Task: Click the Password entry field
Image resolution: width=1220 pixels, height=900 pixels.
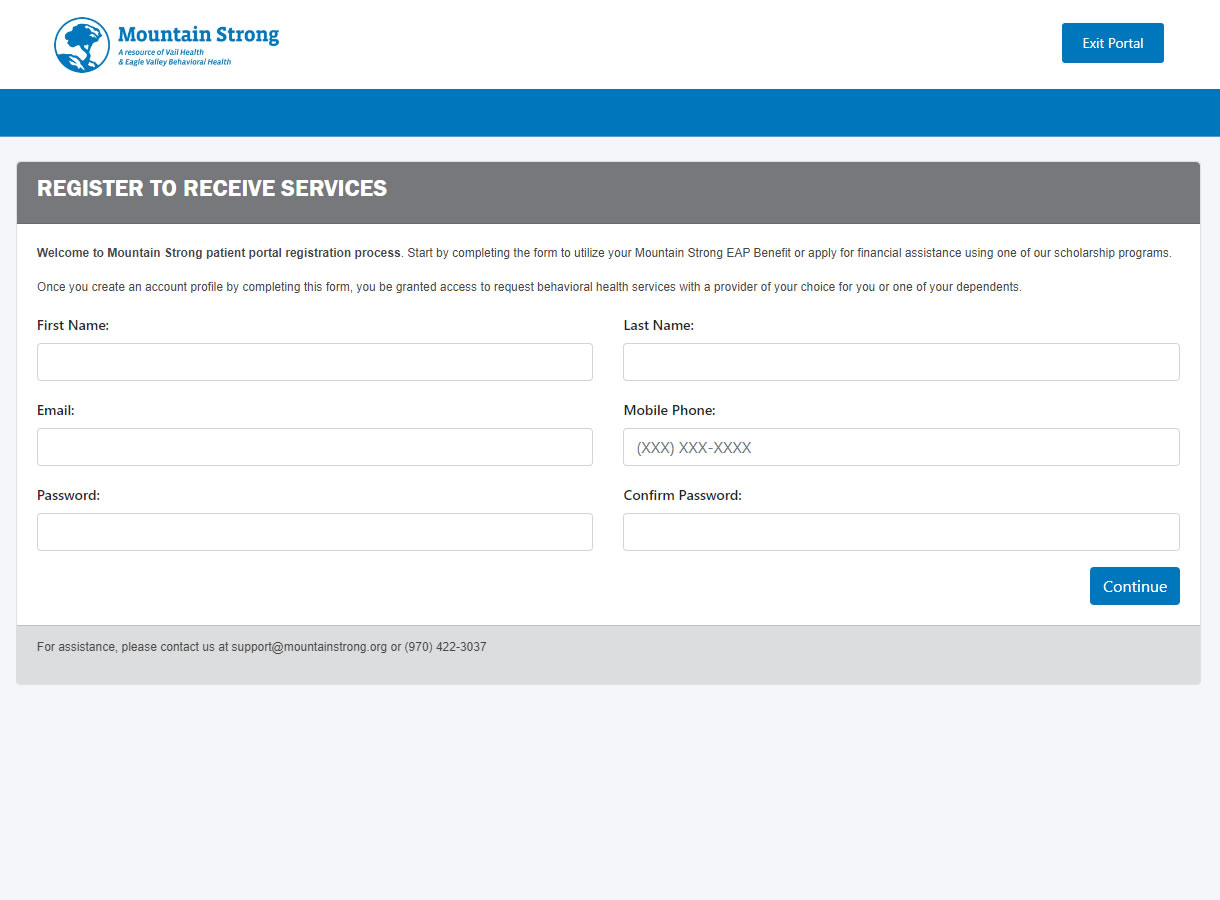Action: pyautogui.click(x=314, y=532)
